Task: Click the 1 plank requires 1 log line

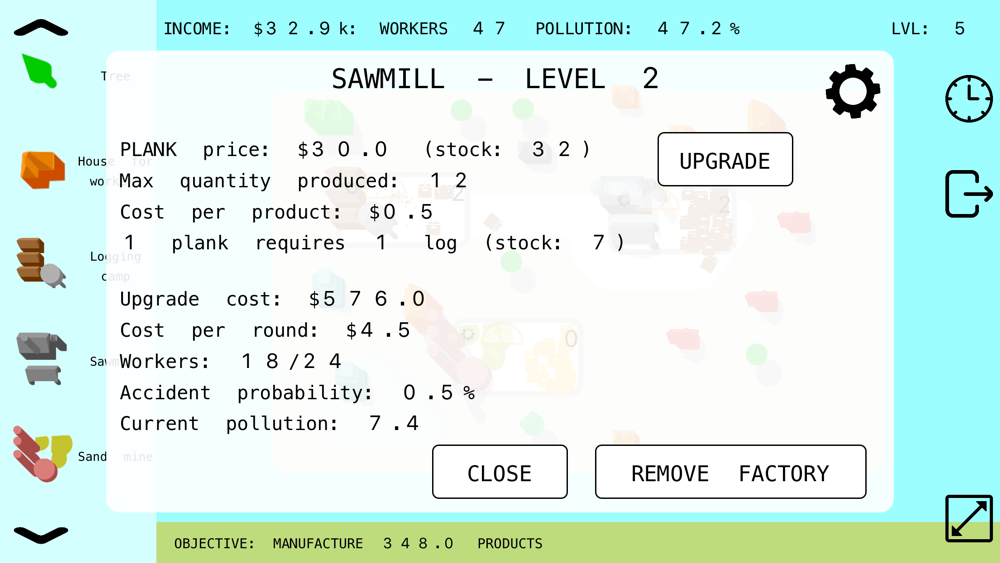Action: tap(373, 243)
